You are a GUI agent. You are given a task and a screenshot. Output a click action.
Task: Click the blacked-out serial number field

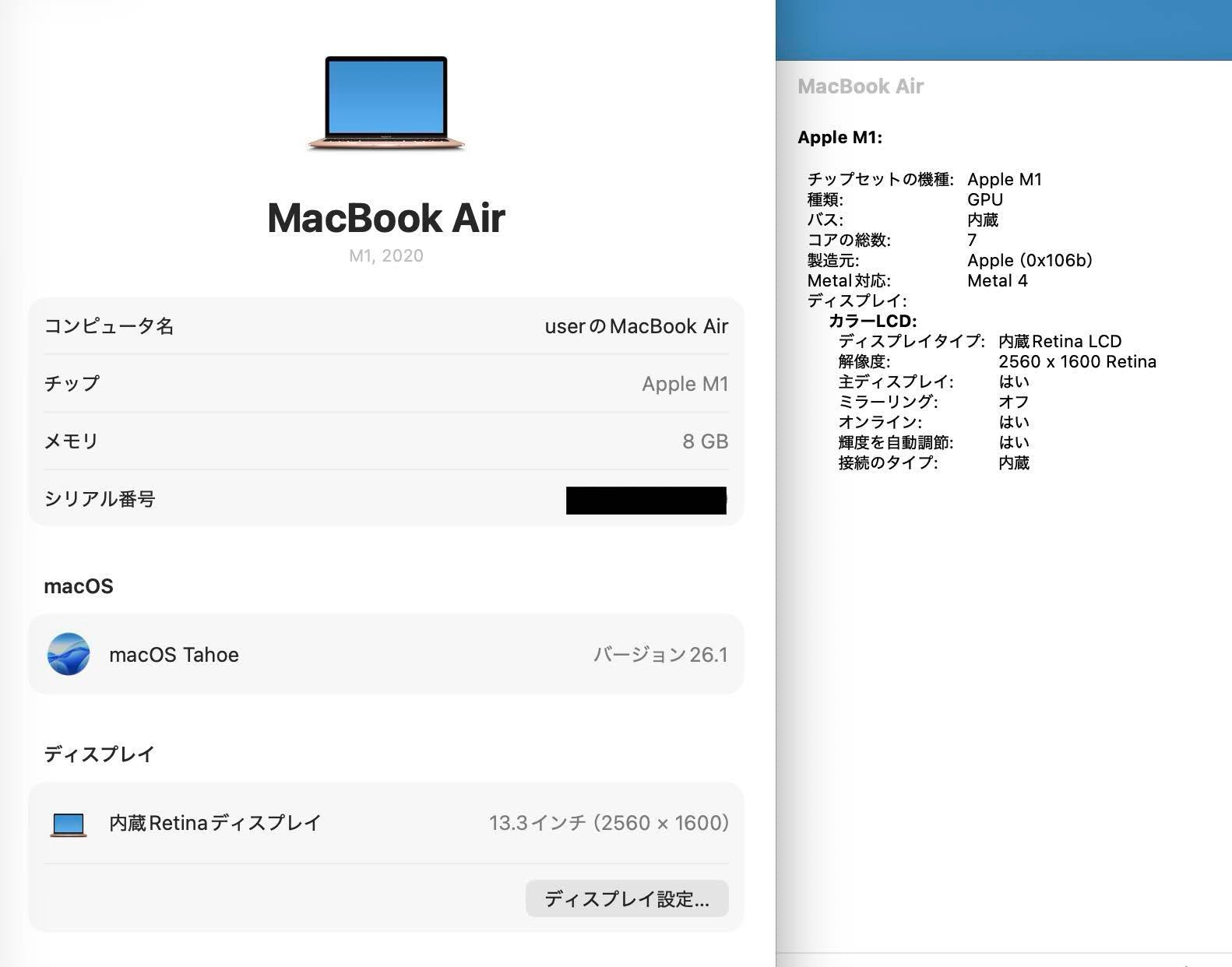(646, 500)
